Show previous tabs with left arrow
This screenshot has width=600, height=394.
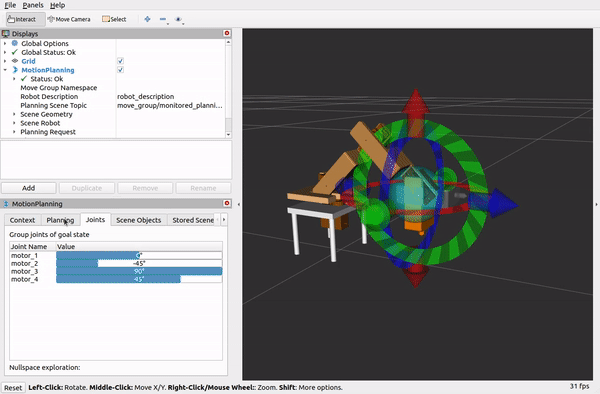tap(218, 220)
